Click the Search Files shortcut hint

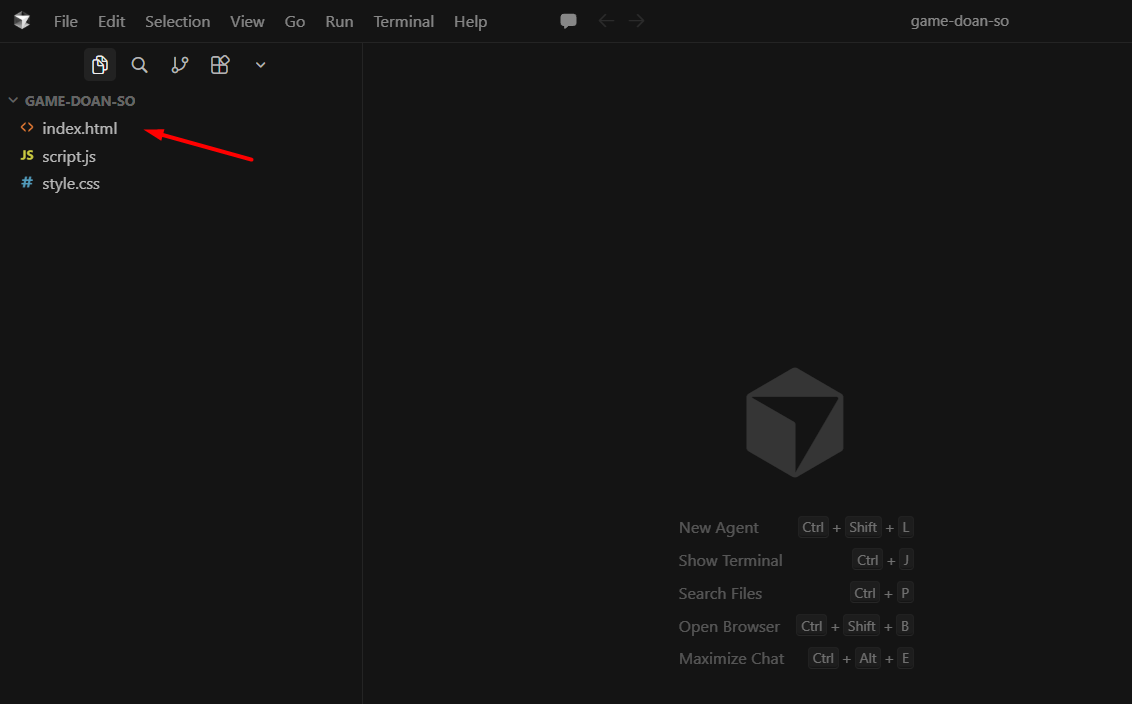pos(796,594)
